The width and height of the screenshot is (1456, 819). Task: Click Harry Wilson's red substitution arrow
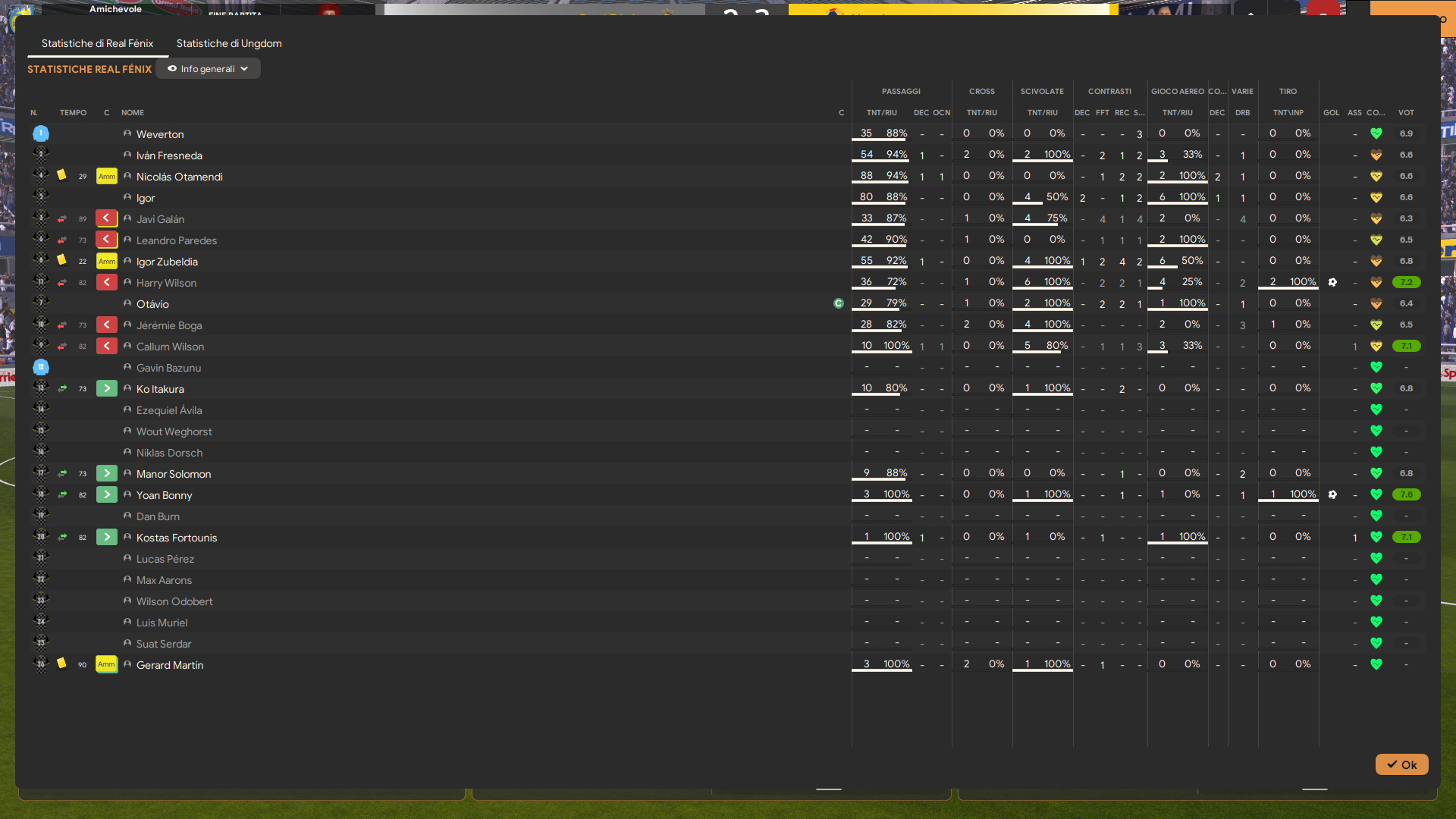click(x=107, y=282)
